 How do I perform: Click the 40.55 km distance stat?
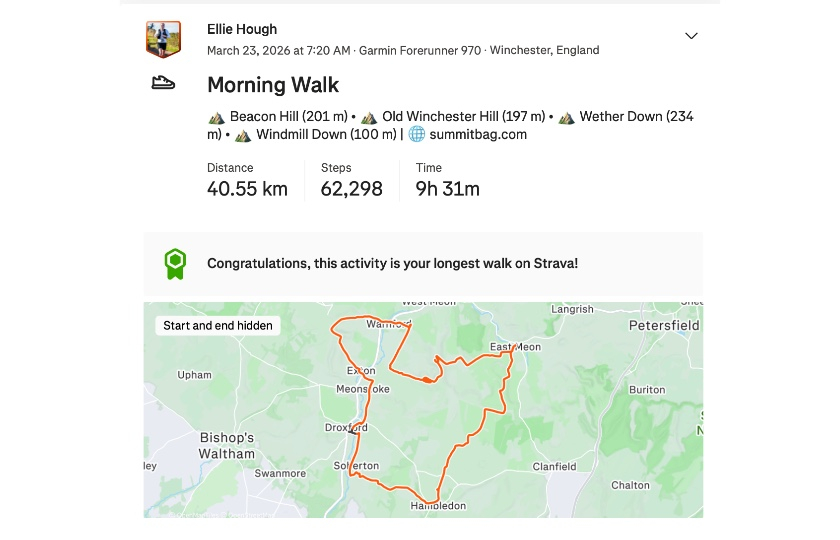(247, 188)
